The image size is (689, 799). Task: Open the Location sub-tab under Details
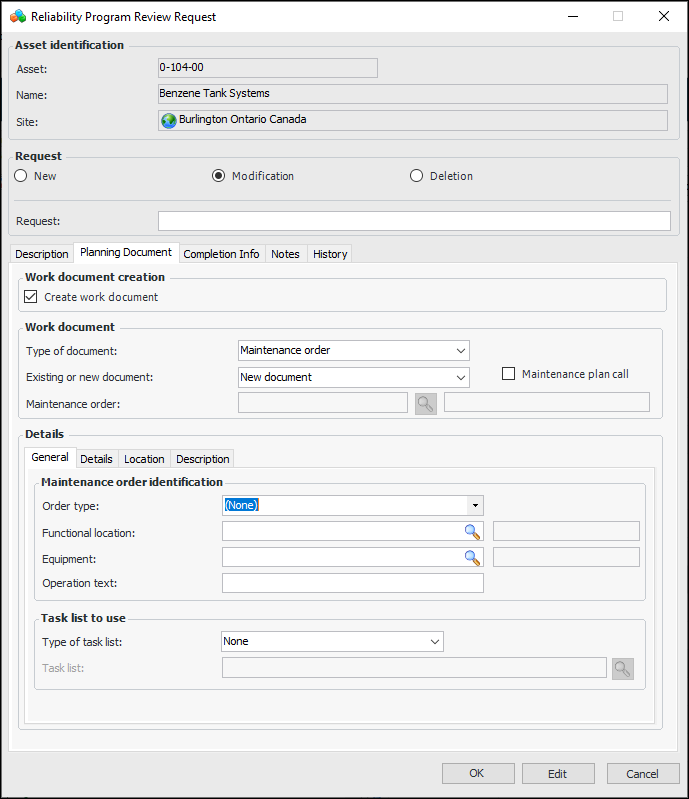coord(144,459)
